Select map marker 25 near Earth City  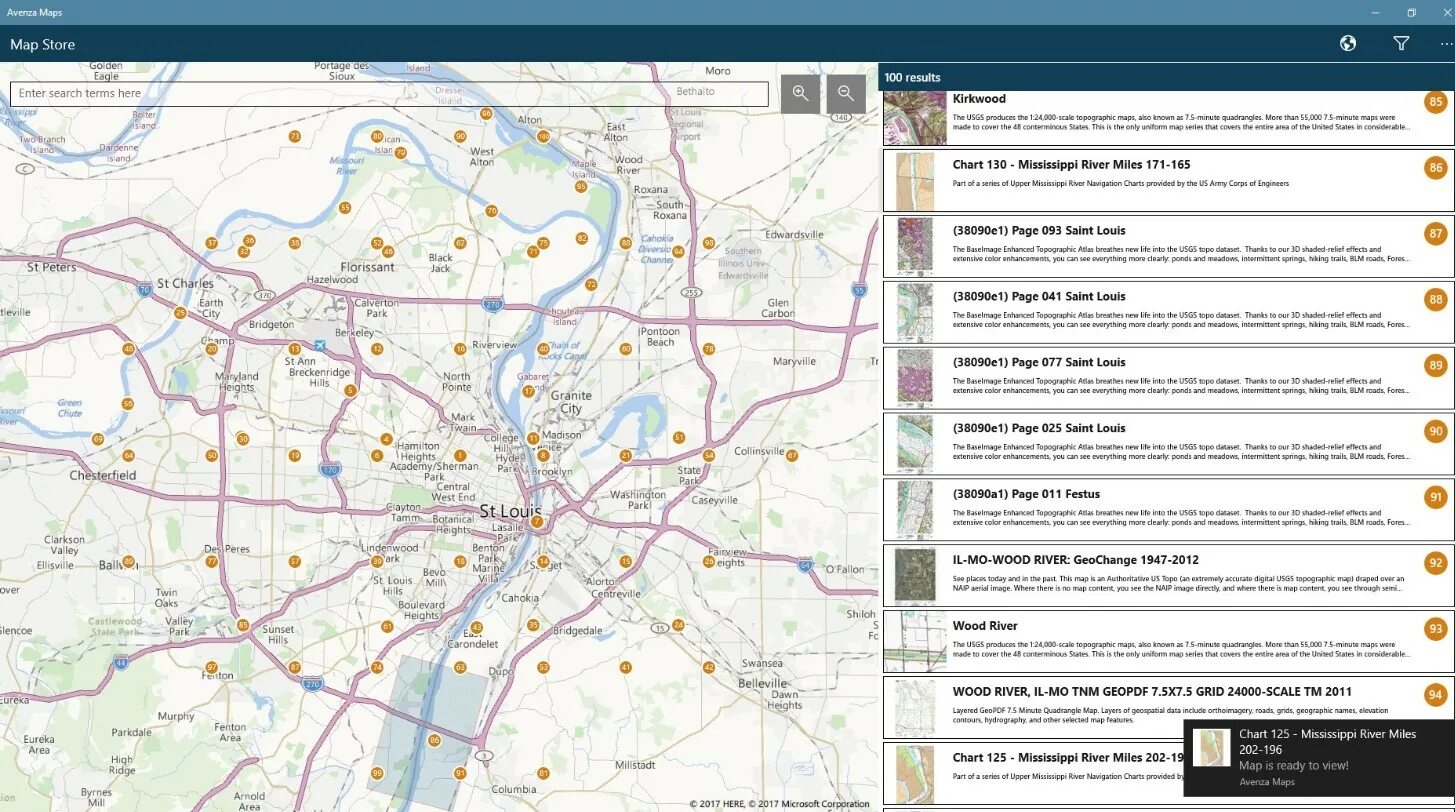pos(180,313)
